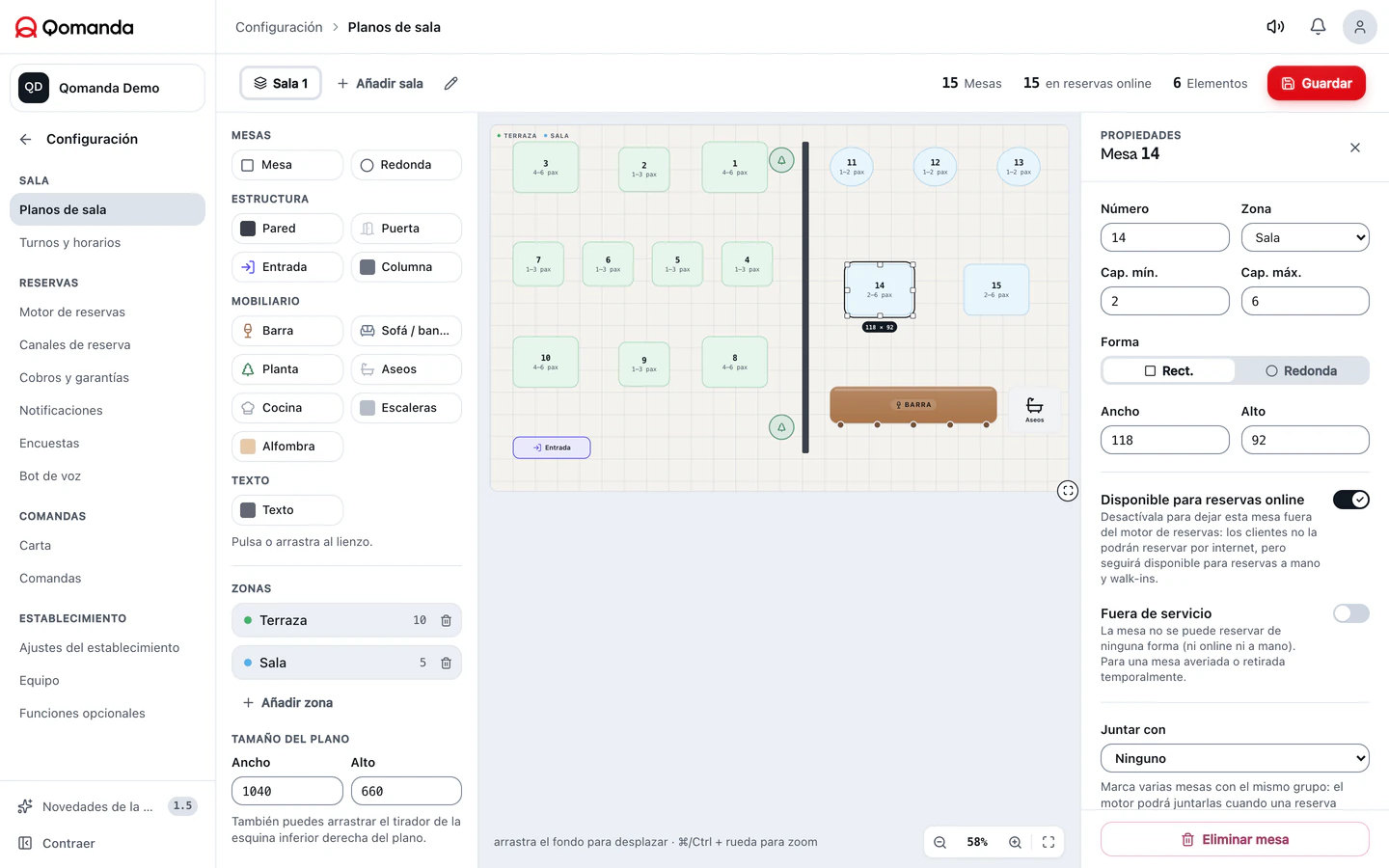
Task: Fit the plan to screen
Action: click(x=1049, y=842)
